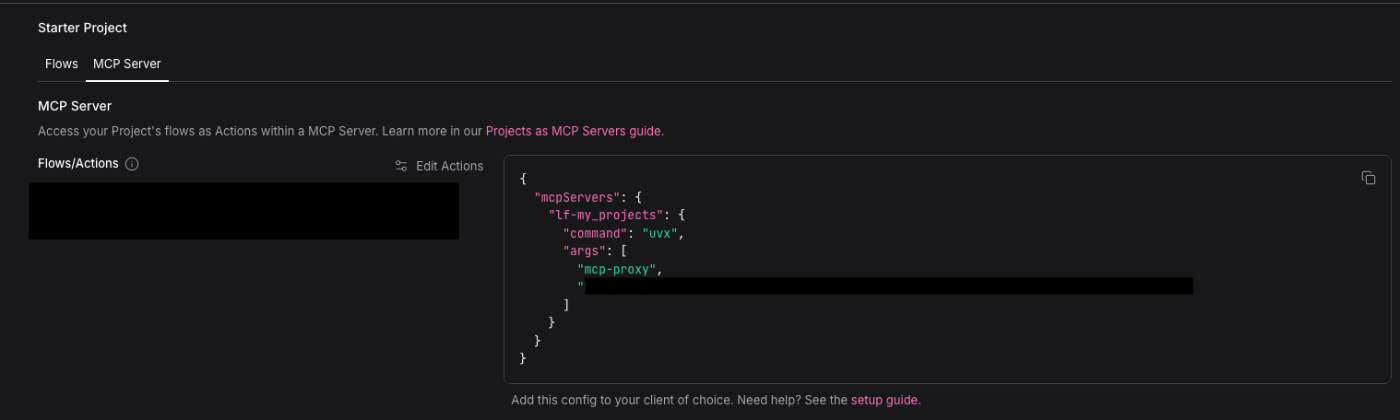Open the Projects as MCP Servers guide link

click(574, 131)
